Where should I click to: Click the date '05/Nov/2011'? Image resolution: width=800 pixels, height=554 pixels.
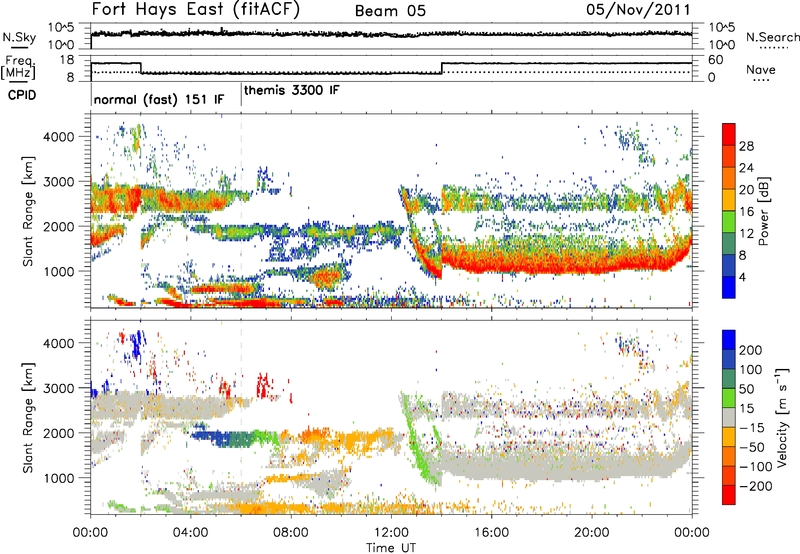click(638, 9)
